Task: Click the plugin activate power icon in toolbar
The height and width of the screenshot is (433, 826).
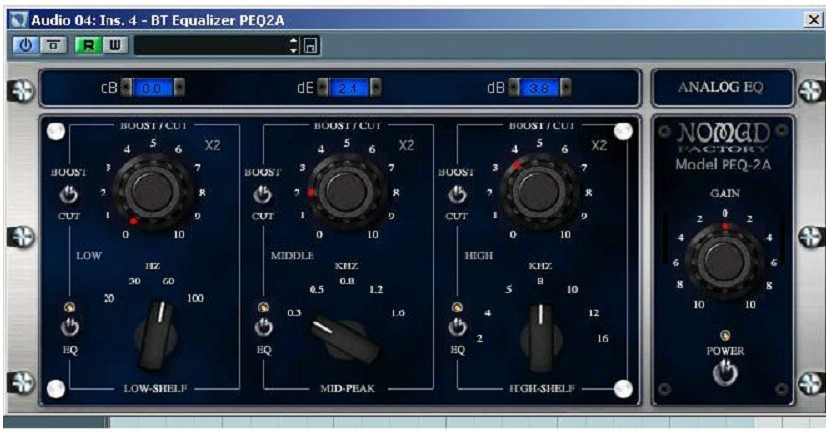Action: pos(26,45)
